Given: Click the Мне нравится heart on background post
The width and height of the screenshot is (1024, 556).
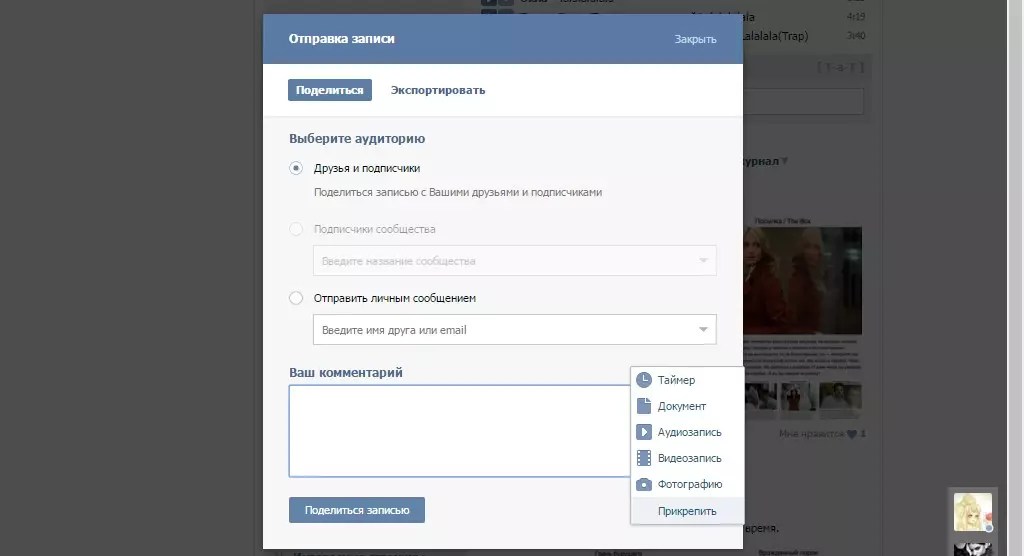Looking at the screenshot, I should [852, 434].
